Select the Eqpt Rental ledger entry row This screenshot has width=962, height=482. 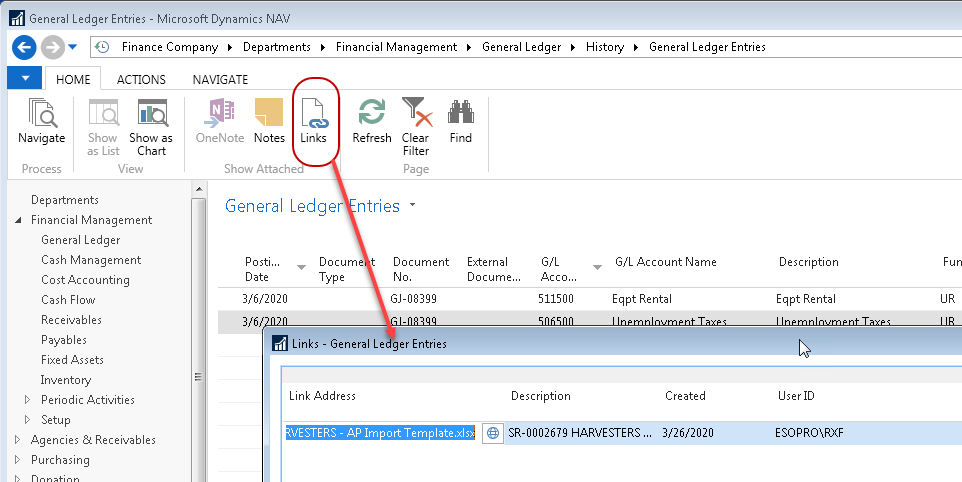click(640, 299)
